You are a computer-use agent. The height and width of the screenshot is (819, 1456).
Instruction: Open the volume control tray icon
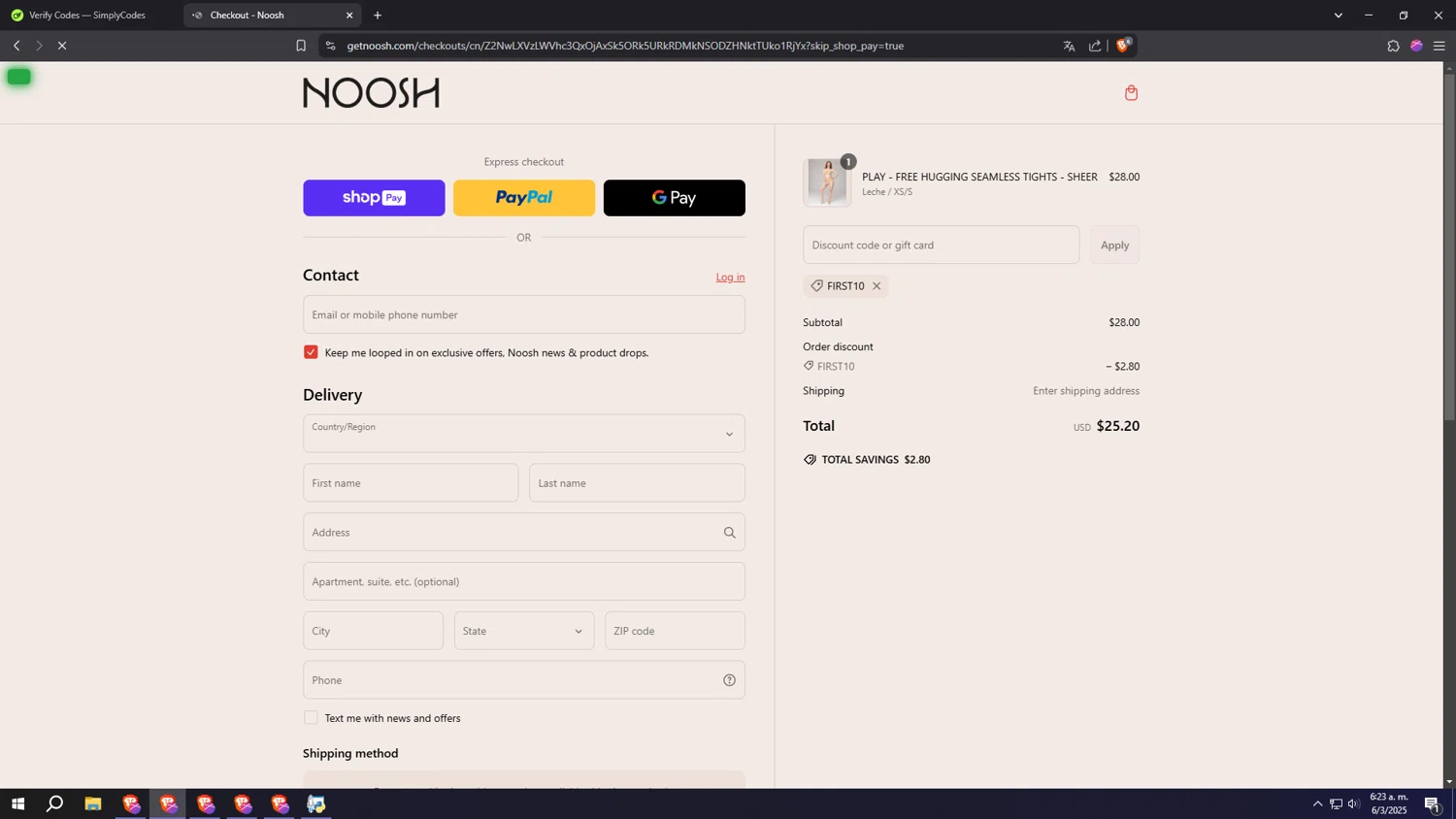click(1353, 803)
